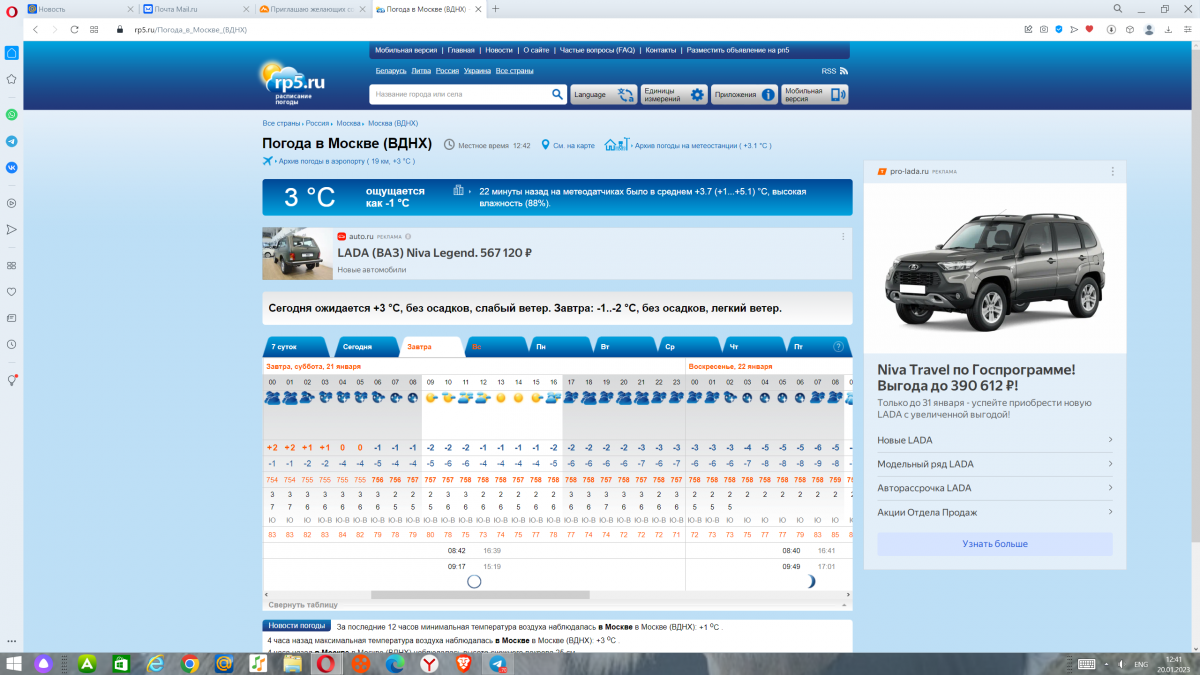Open Easy Setup sliders icon

click(1187, 29)
